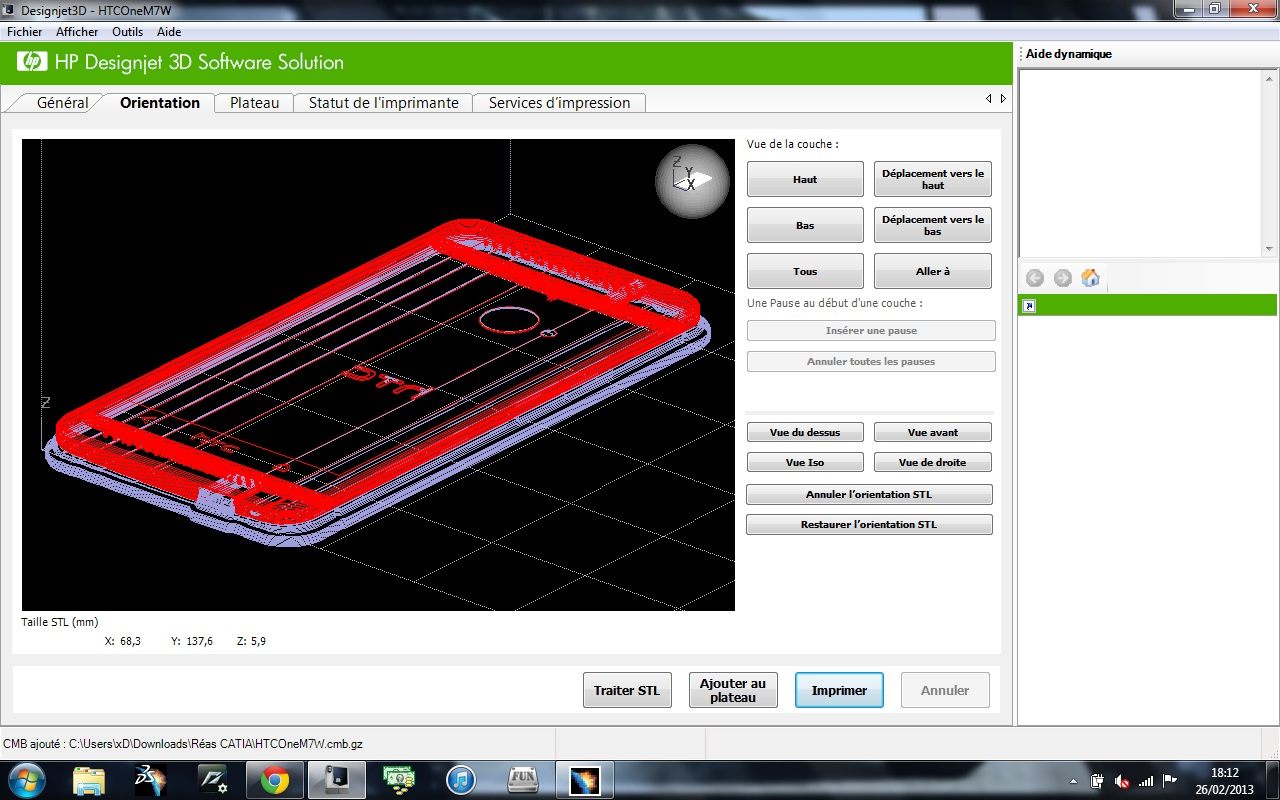Click the STL X size value 68,3

(130, 641)
